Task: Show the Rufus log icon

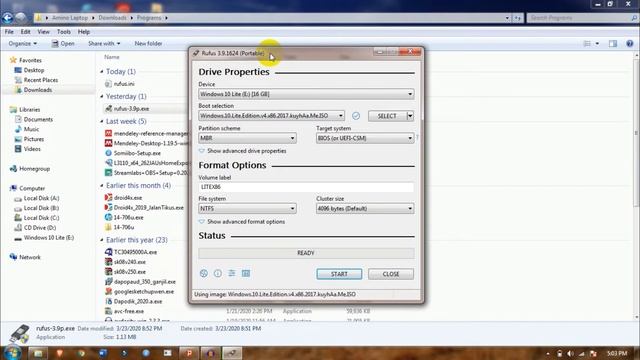Action: click(246, 273)
